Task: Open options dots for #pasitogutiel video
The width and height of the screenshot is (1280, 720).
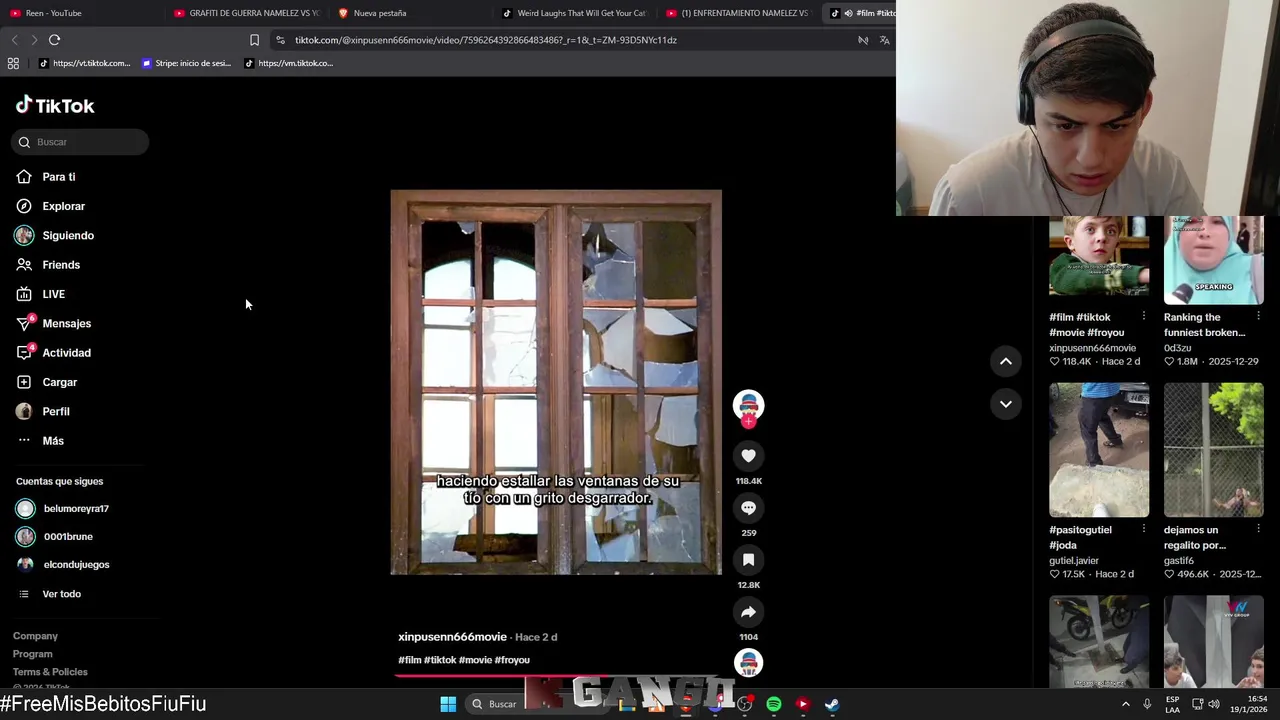Action: tap(1144, 530)
